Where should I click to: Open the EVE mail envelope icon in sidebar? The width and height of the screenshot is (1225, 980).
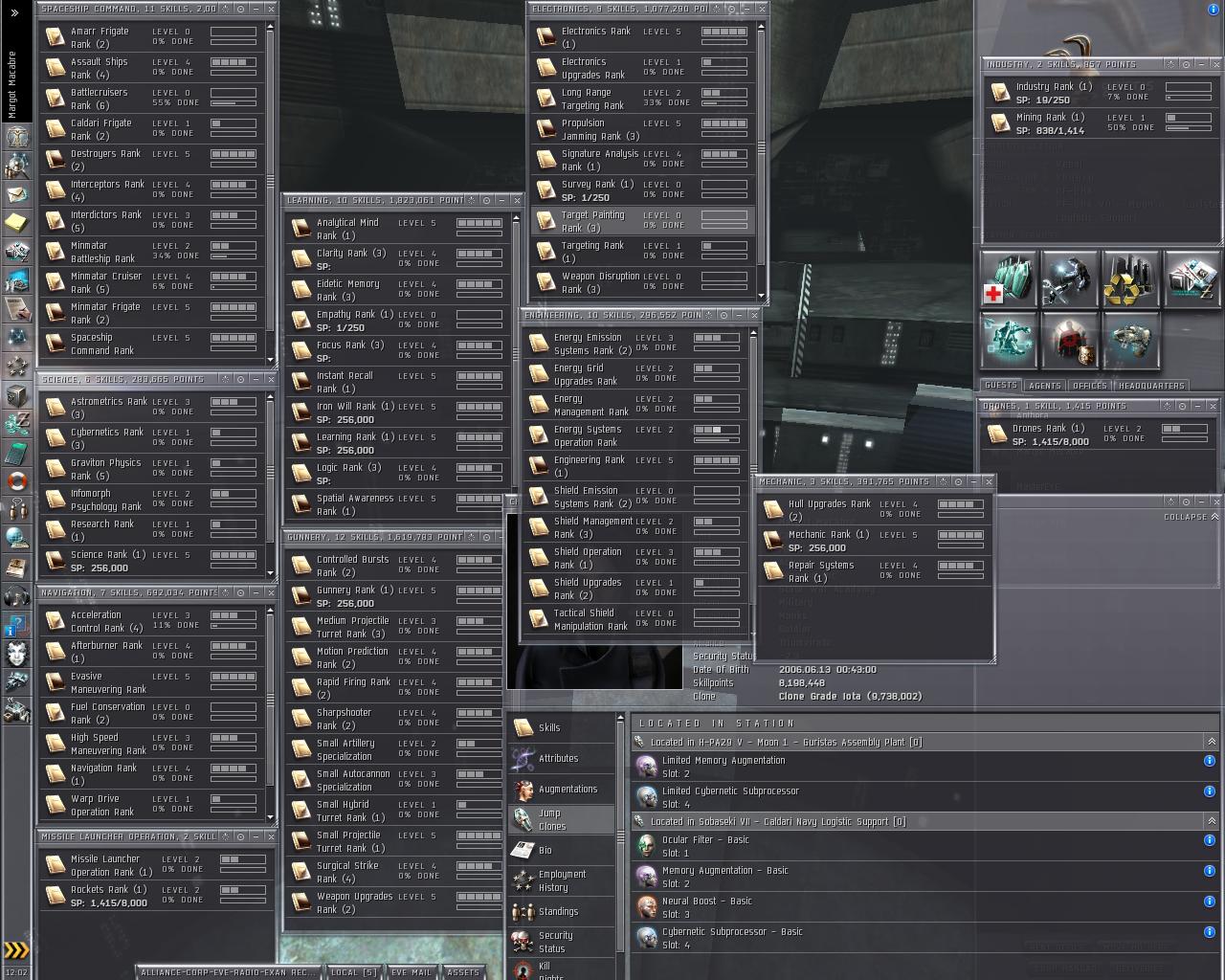click(x=16, y=193)
